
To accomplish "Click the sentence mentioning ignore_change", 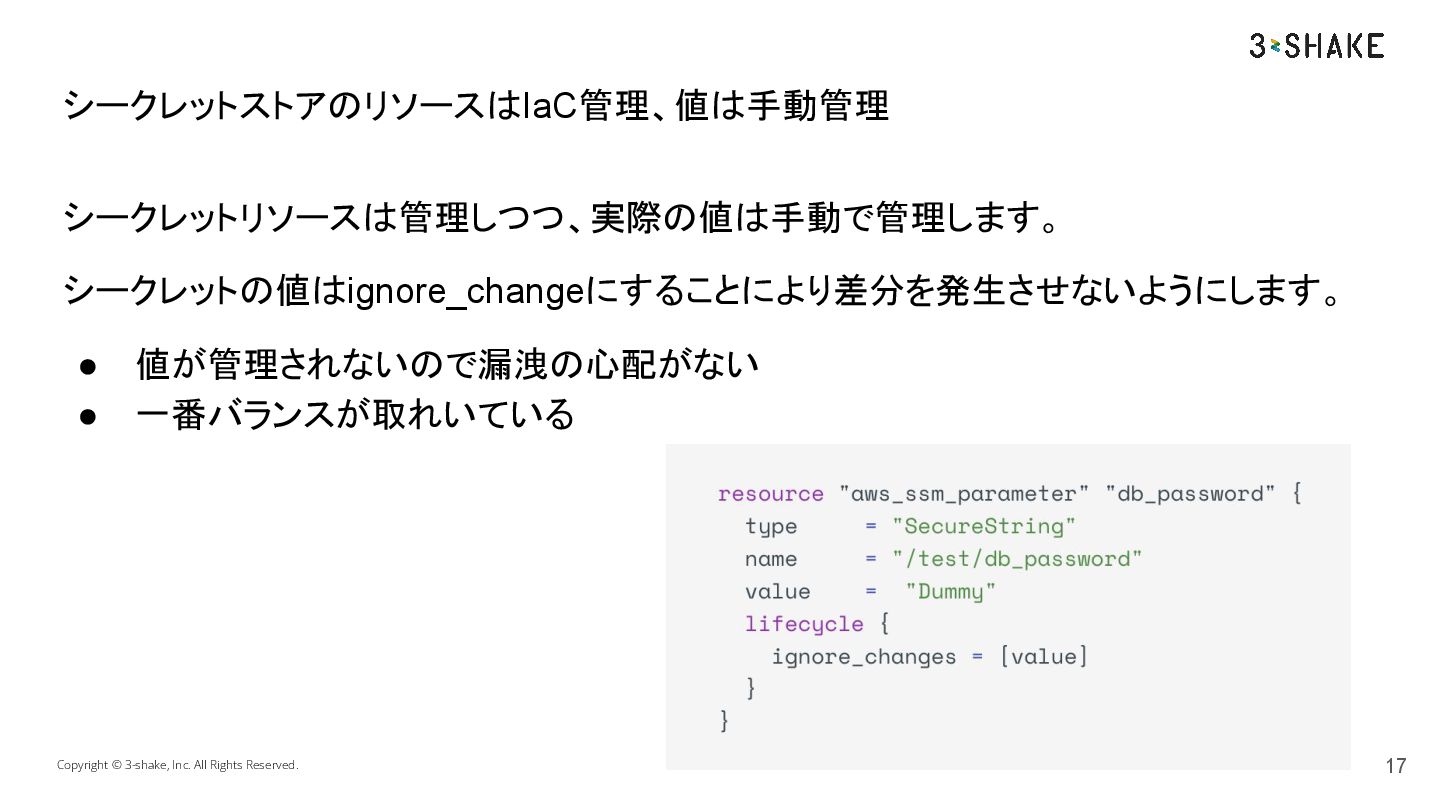I will coord(702,291).
